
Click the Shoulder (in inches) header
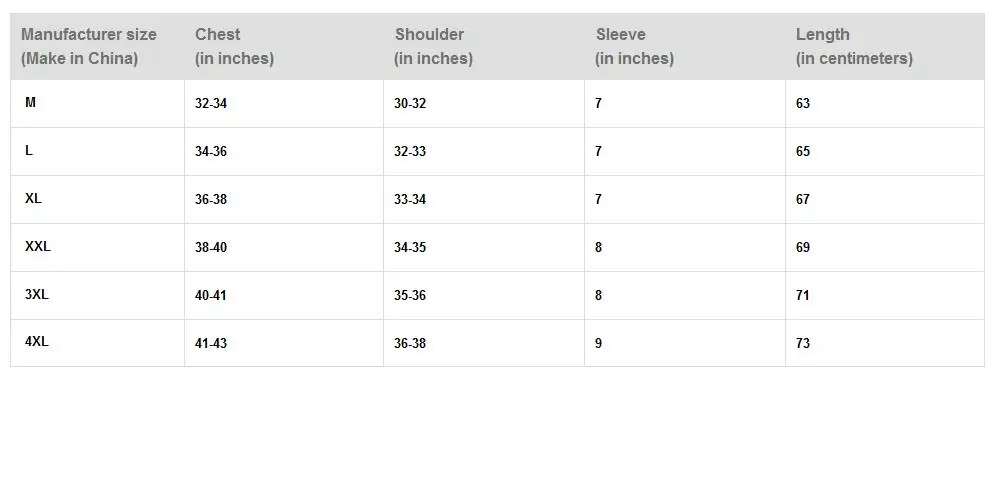pyautogui.click(x=433, y=46)
